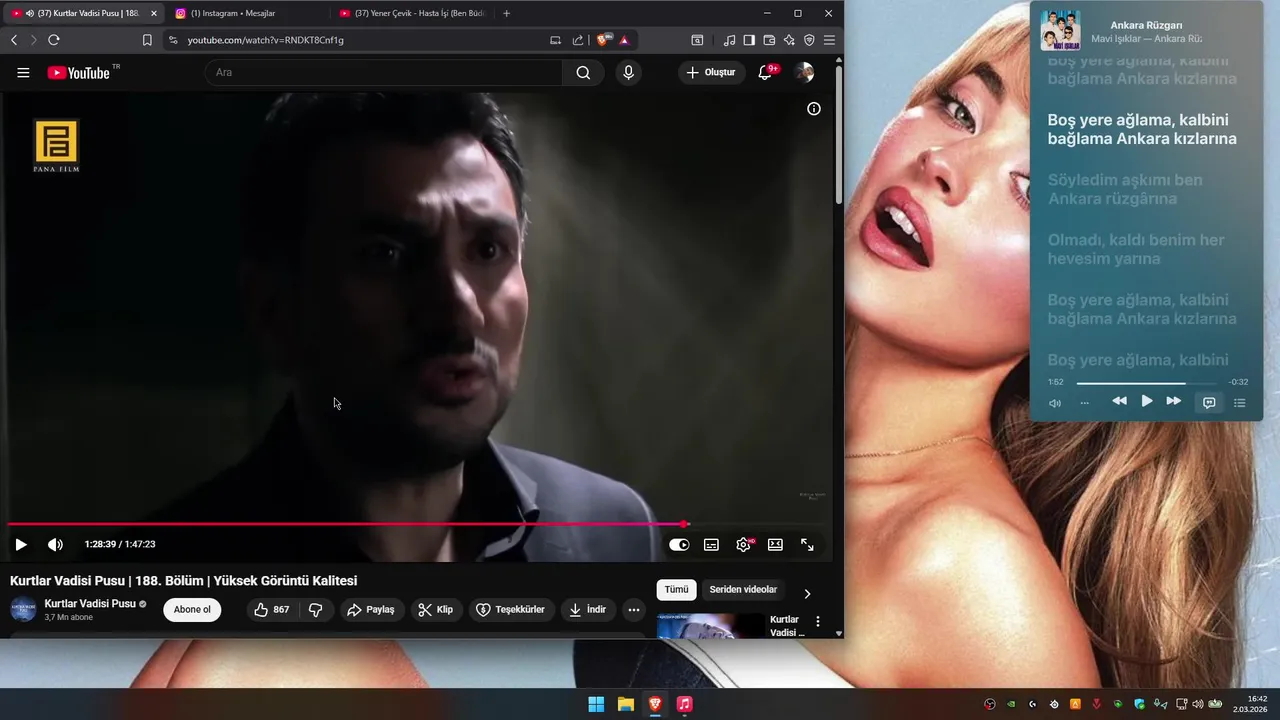Switch to the Yener Çevik browser tab
This screenshot has width=1280, height=720.
point(412,13)
